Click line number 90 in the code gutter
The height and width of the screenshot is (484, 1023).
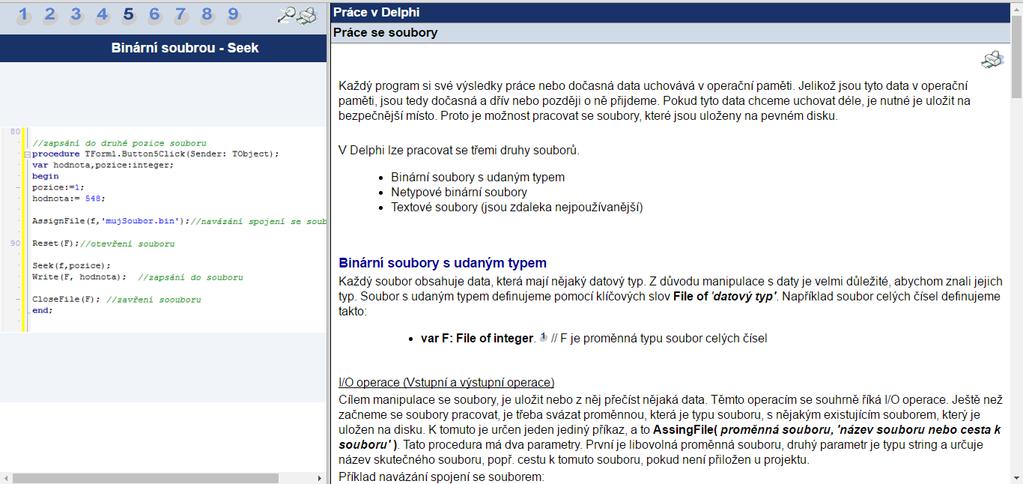click(x=15, y=243)
